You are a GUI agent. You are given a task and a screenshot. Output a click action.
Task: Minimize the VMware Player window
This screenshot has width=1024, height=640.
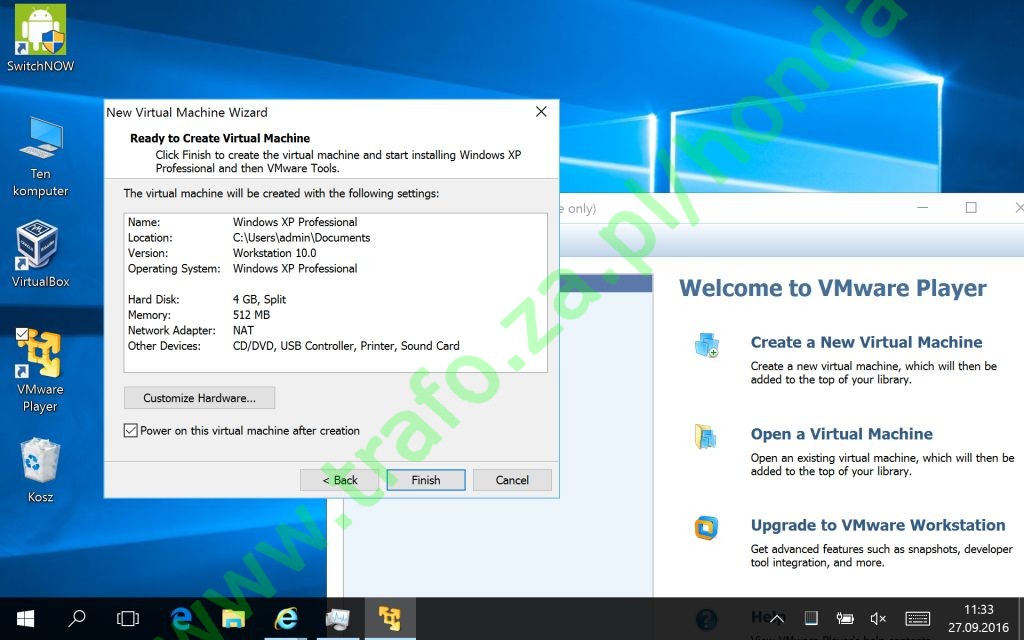[x=922, y=208]
